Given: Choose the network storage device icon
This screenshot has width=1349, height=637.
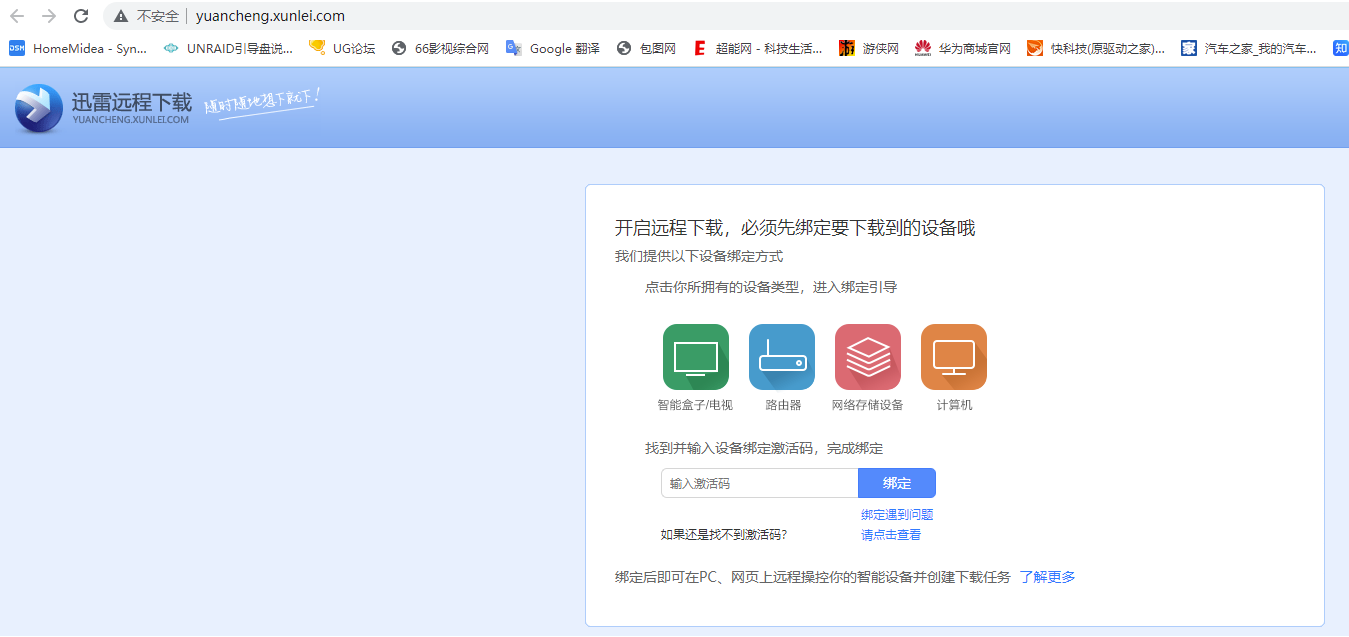Looking at the screenshot, I should click(867, 357).
